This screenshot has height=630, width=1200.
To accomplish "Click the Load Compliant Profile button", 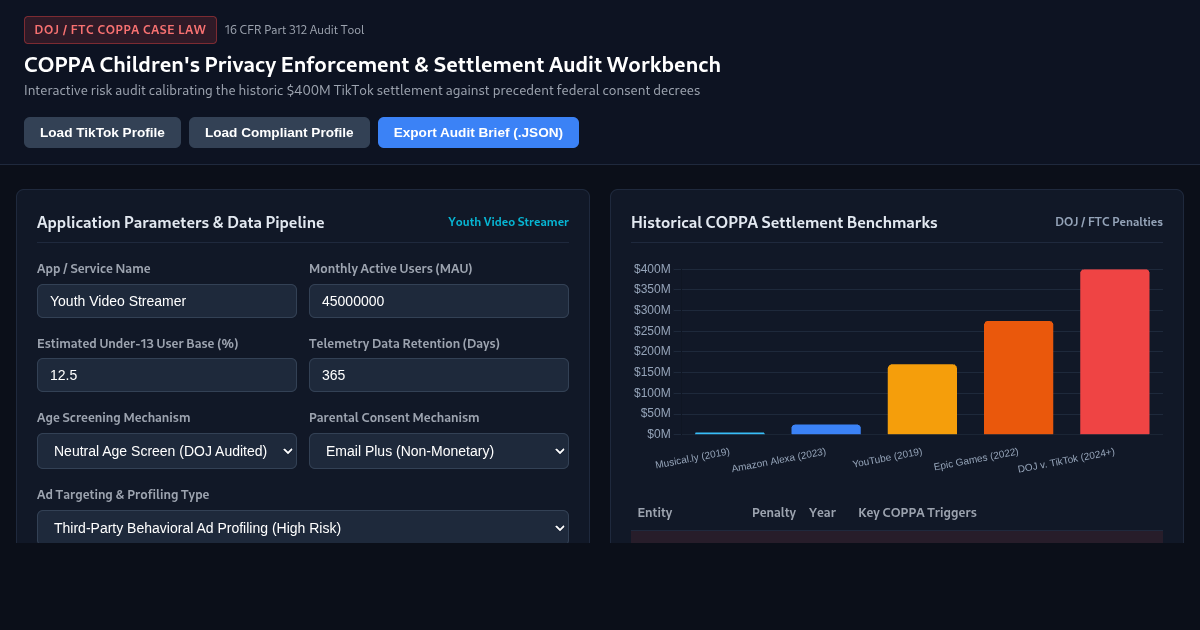I will [279, 132].
